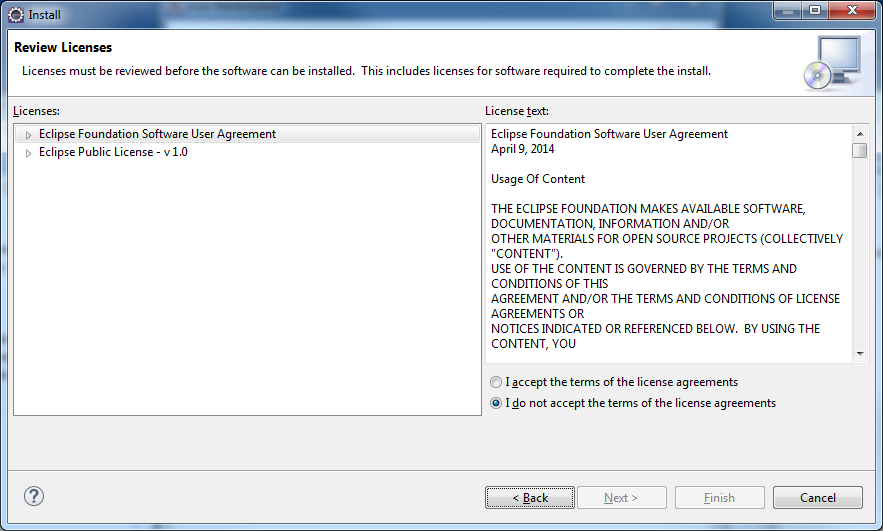Go back with the Back button
The image size is (883, 531).
[530, 497]
